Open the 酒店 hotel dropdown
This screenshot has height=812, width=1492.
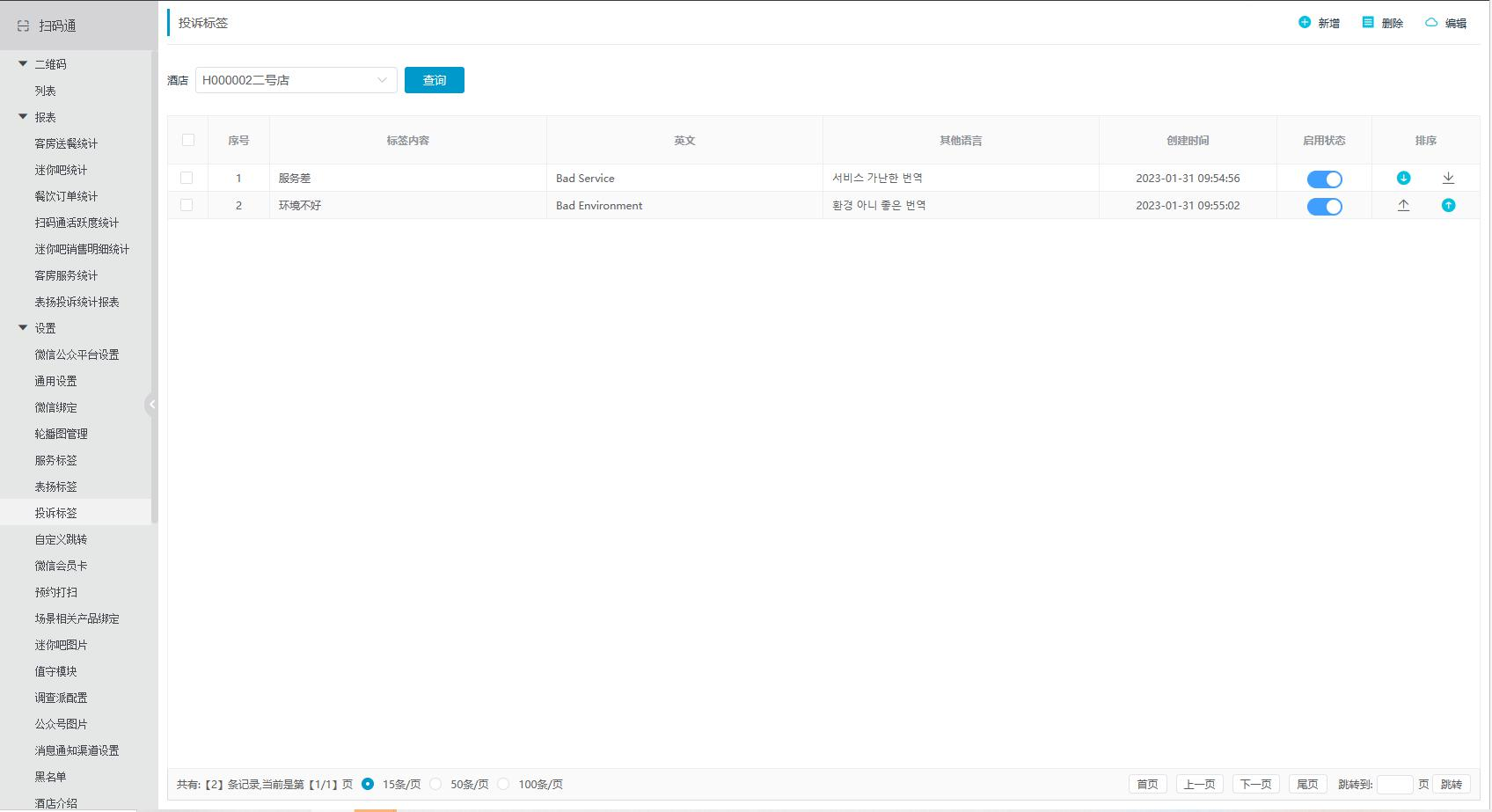click(x=296, y=80)
